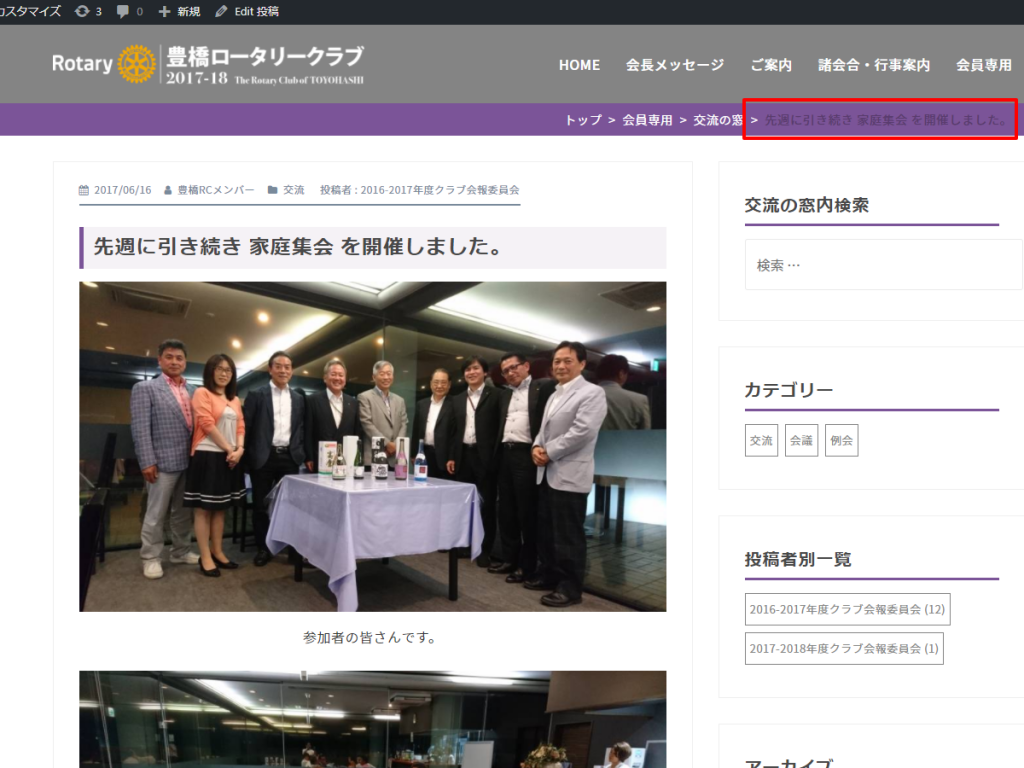Select the 例会 category tag
This screenshot has height=768, width=1024.
point(841,440)
